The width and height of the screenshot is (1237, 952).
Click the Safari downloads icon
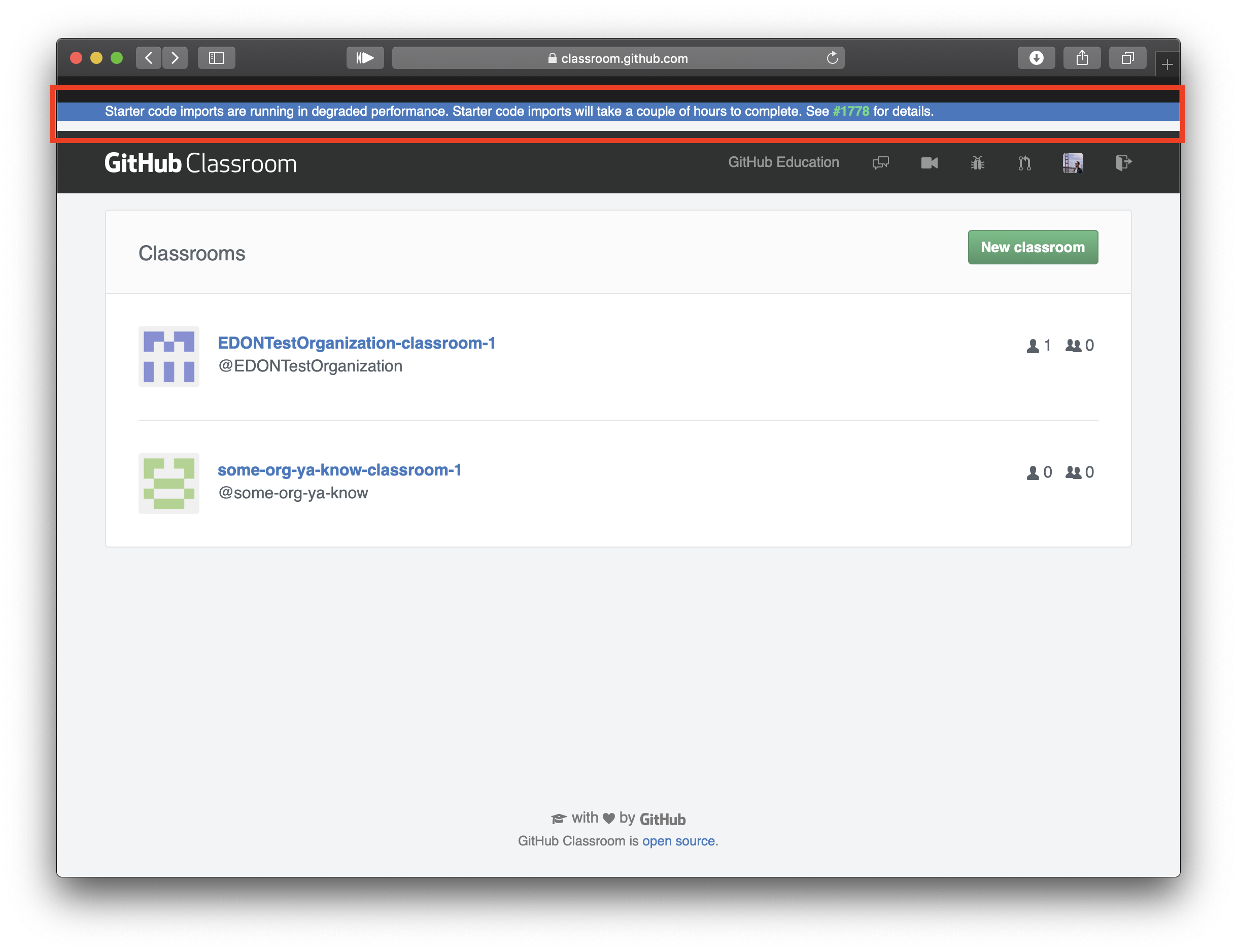1036,58
